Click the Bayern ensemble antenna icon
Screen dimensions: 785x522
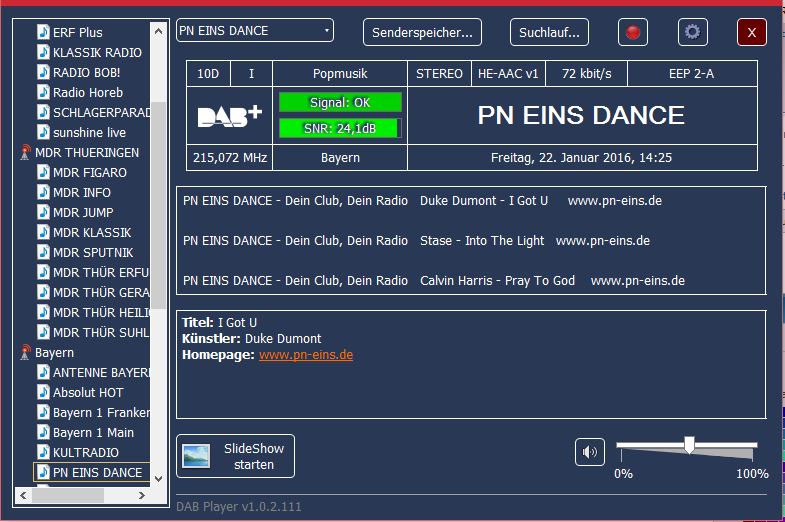25,353
